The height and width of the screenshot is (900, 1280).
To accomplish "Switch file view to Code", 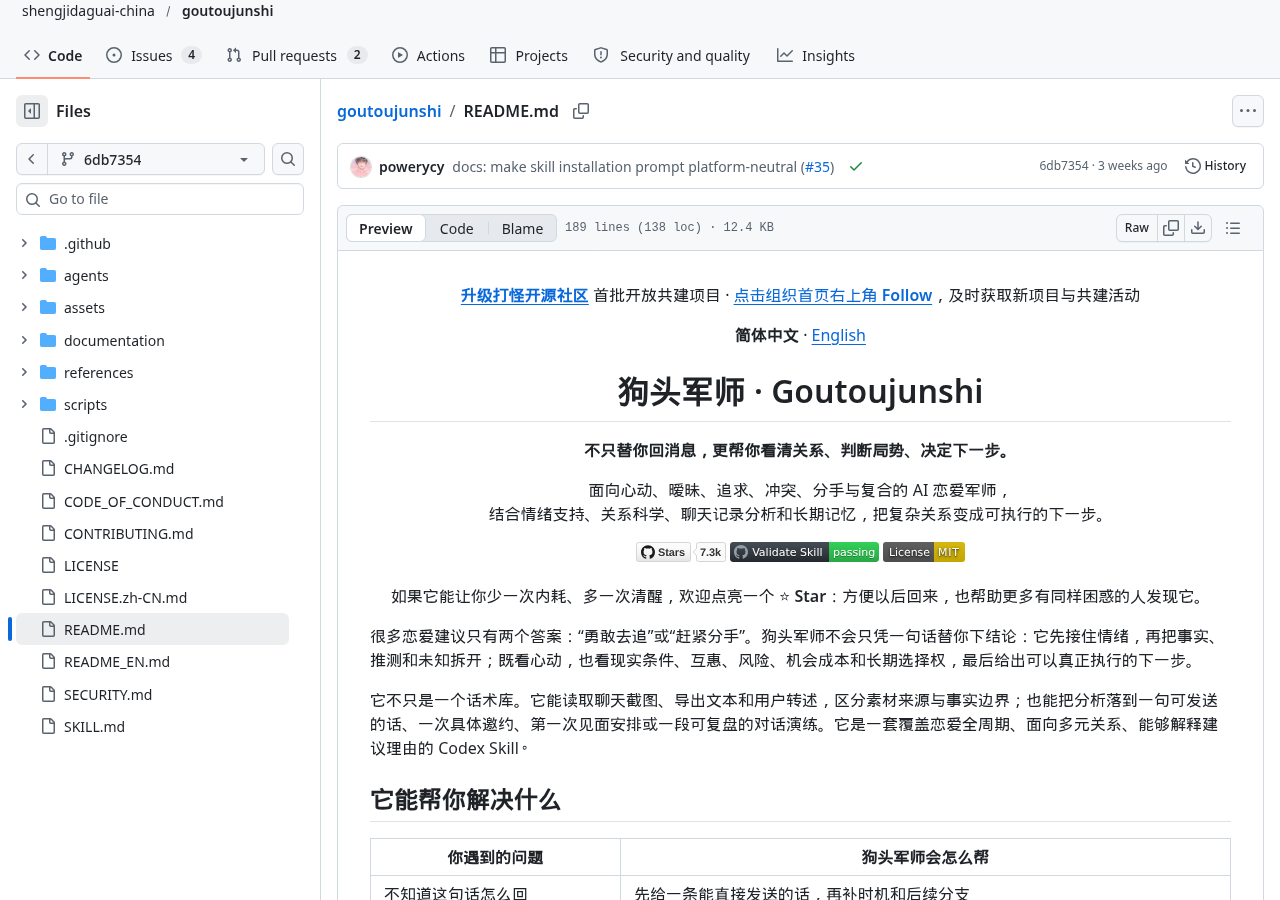I will click(456, 228).
